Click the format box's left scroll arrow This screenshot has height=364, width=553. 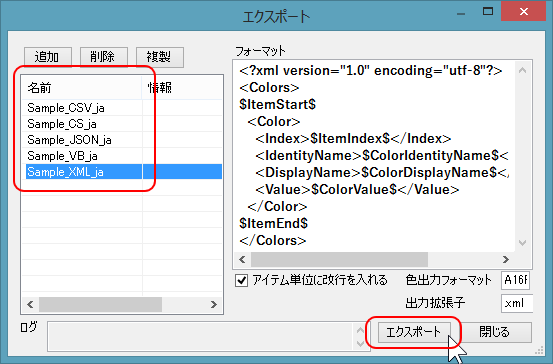[x=242, y=260]
